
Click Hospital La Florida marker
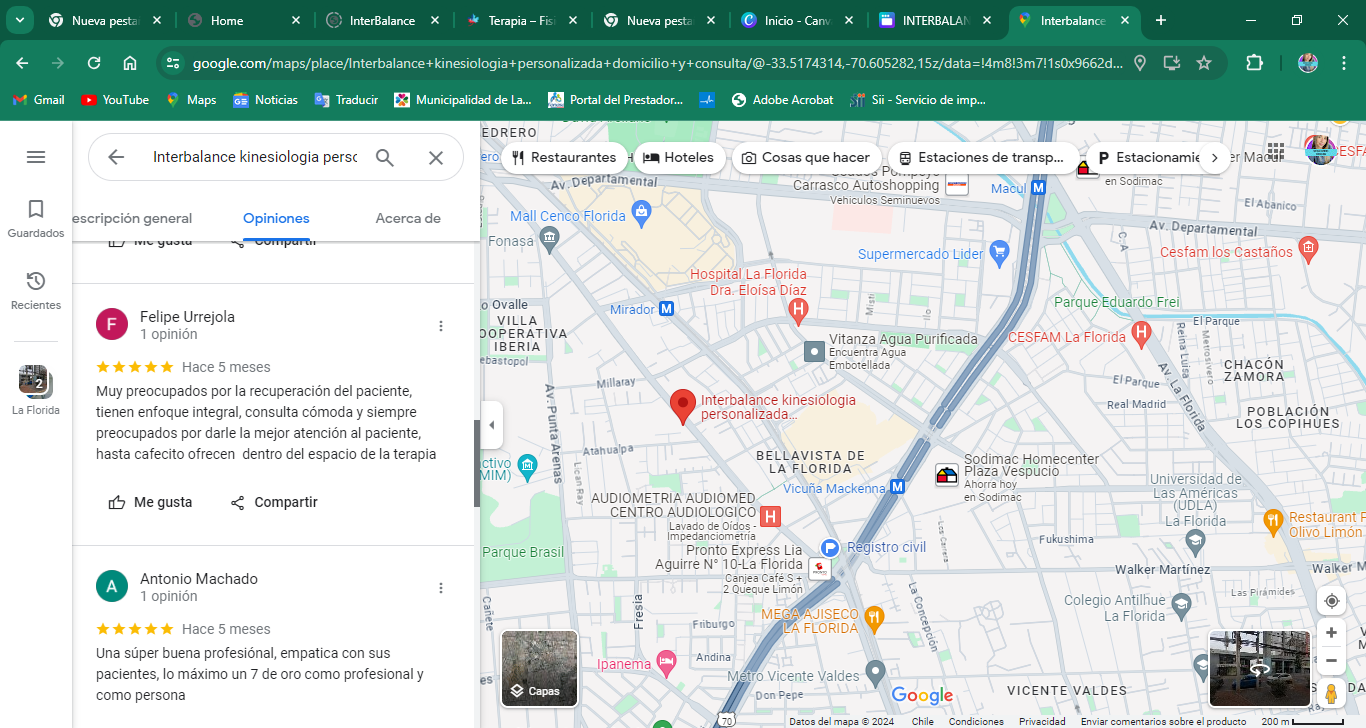tap(798, 312)
